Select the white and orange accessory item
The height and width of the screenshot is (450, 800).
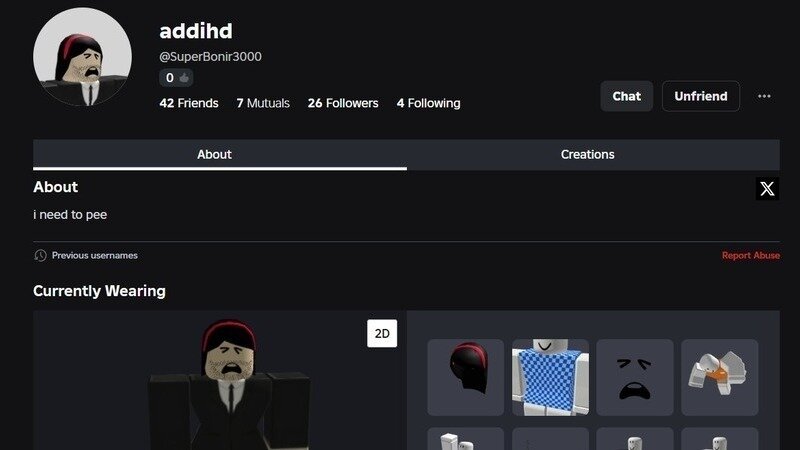tap(719, 377)
